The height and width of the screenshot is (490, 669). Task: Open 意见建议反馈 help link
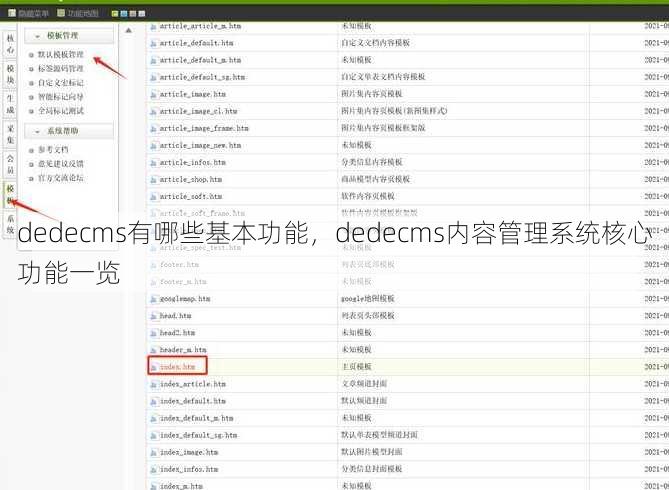(x=61, y=164)
